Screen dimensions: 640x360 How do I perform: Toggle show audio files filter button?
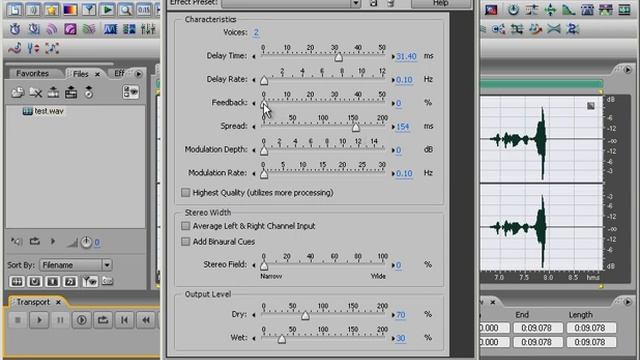(17, 281)
